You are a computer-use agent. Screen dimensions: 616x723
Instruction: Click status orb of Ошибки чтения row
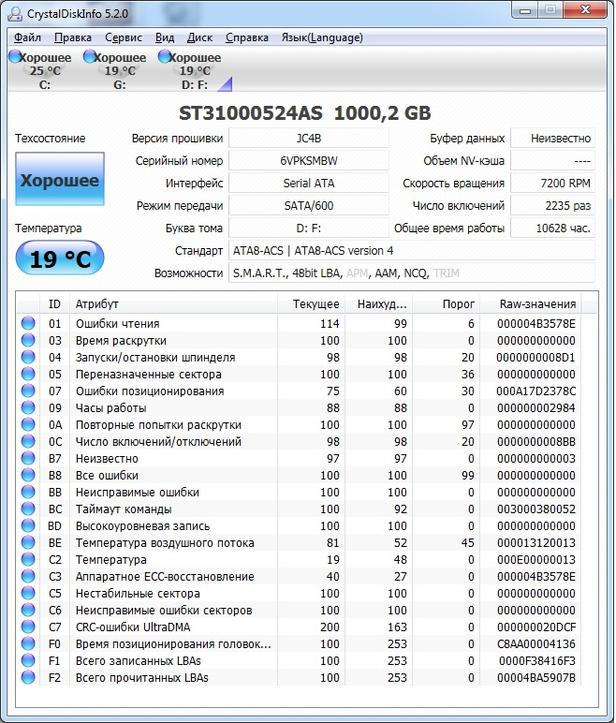click(x=28, y=323)
